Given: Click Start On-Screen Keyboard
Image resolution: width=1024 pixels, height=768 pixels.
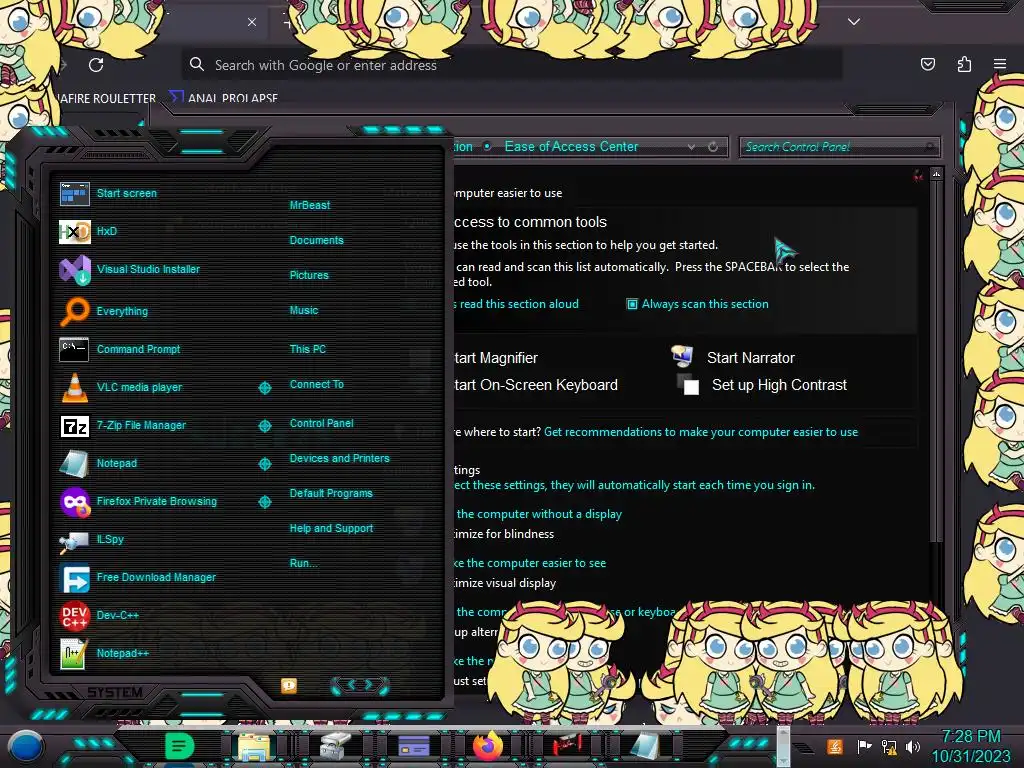Looking at the screenshot, I should [x=536, y=385].
